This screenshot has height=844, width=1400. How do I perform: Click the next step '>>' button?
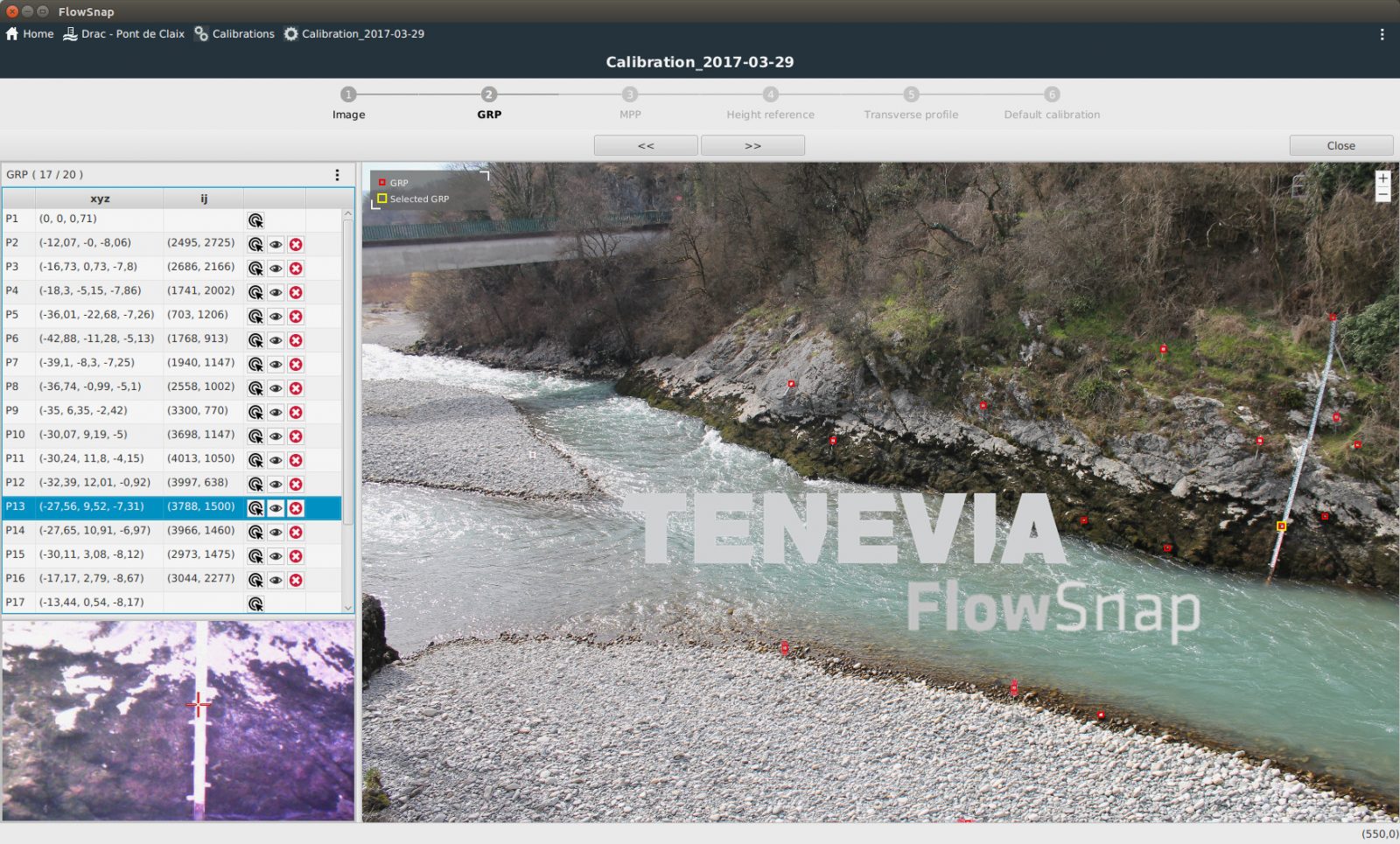(752, 146)
